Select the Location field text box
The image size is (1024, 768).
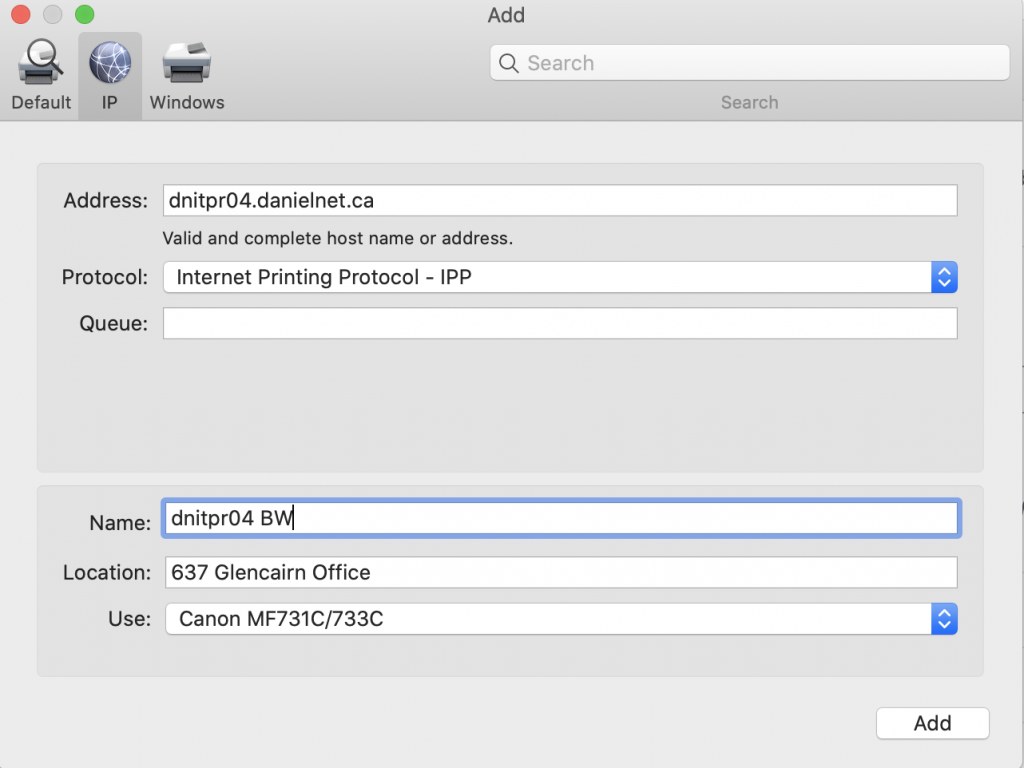(560, 573)
